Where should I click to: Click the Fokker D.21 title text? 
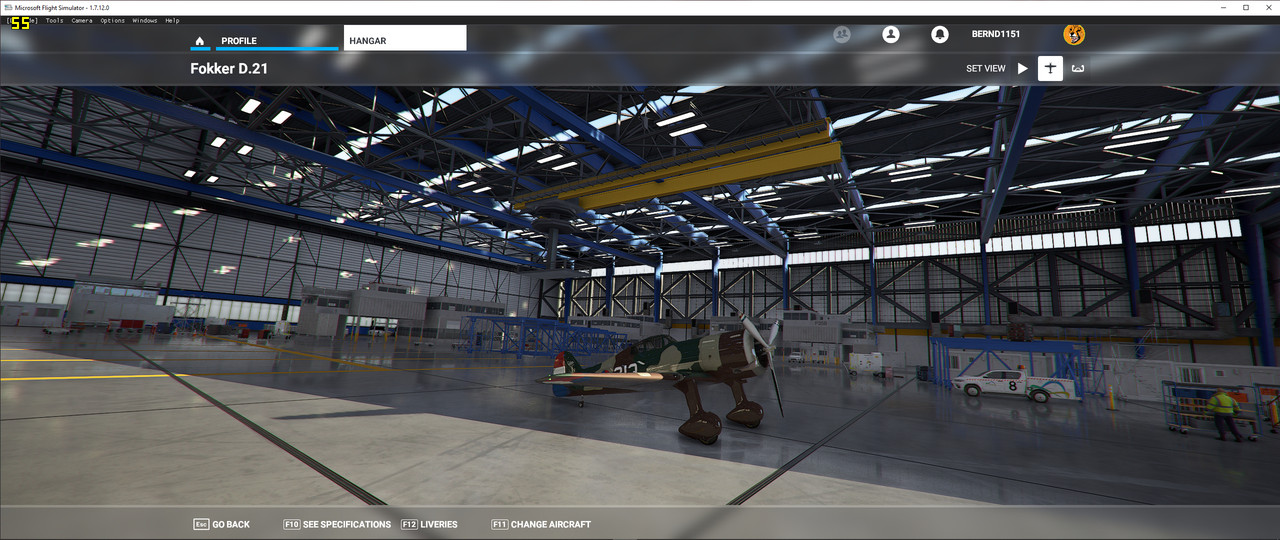coord(229,69)
